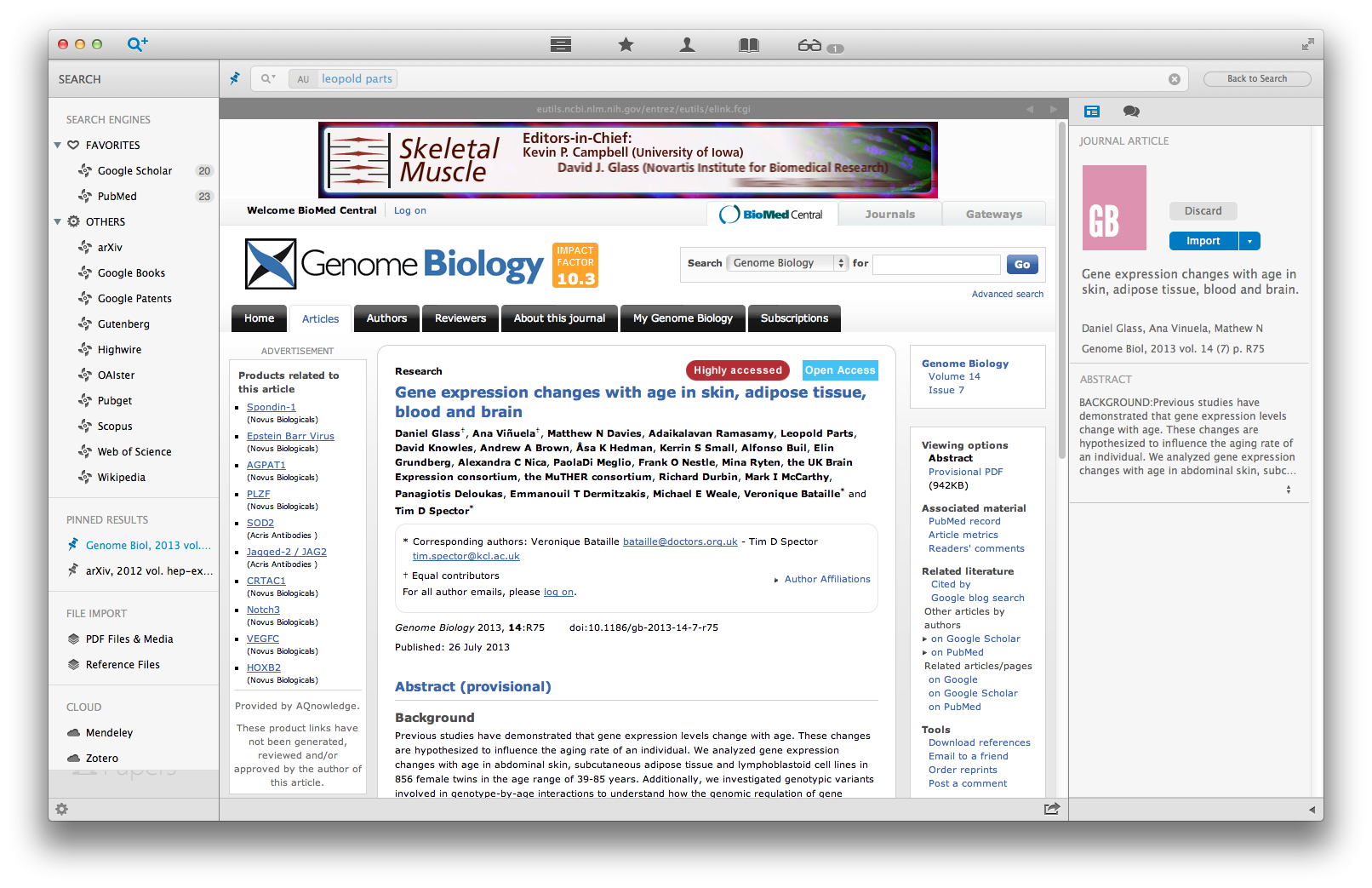Screen dimensions: 1372x888
Task: Open the Genome Biology search scope dropdown
Action: (x=788, y=263)
